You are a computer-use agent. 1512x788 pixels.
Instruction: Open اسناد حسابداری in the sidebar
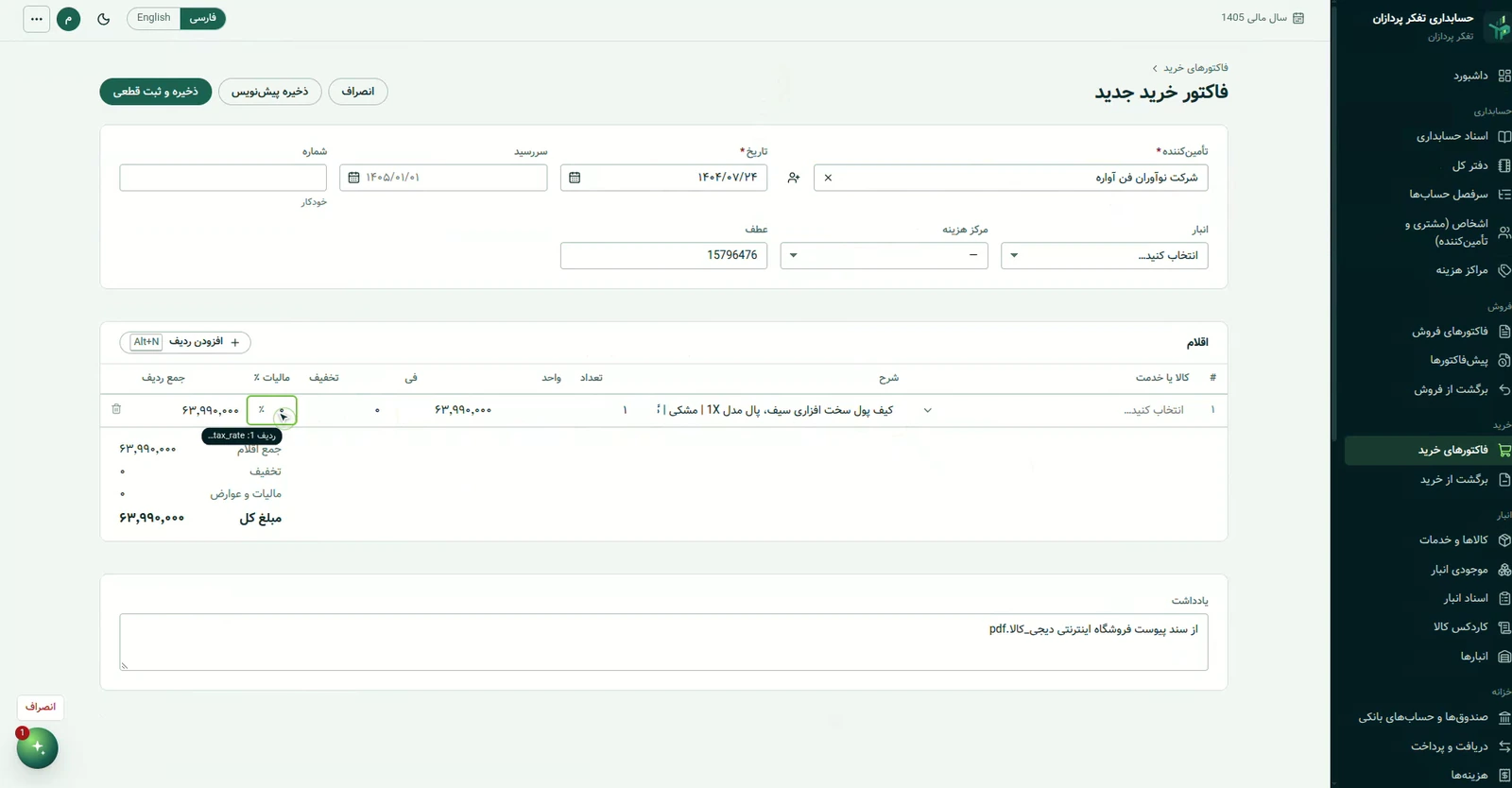click(1428, 136)
